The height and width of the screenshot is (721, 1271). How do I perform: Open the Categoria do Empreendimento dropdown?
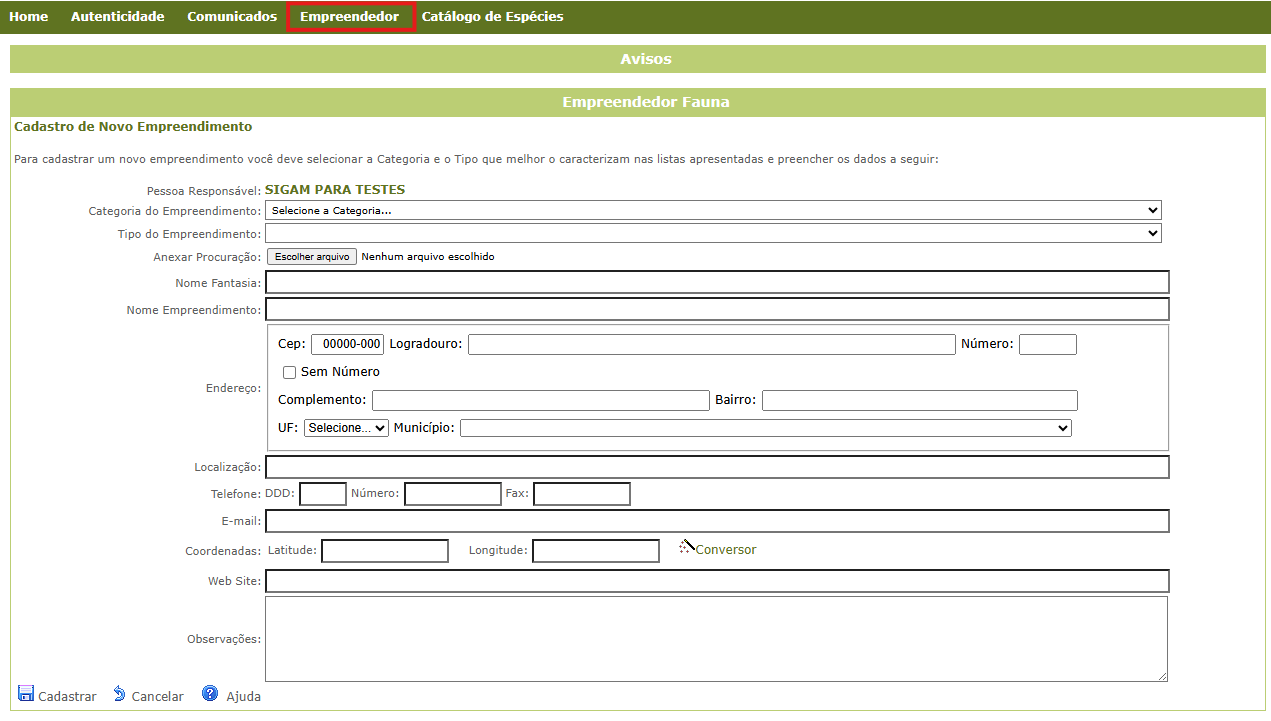point(713,210)
